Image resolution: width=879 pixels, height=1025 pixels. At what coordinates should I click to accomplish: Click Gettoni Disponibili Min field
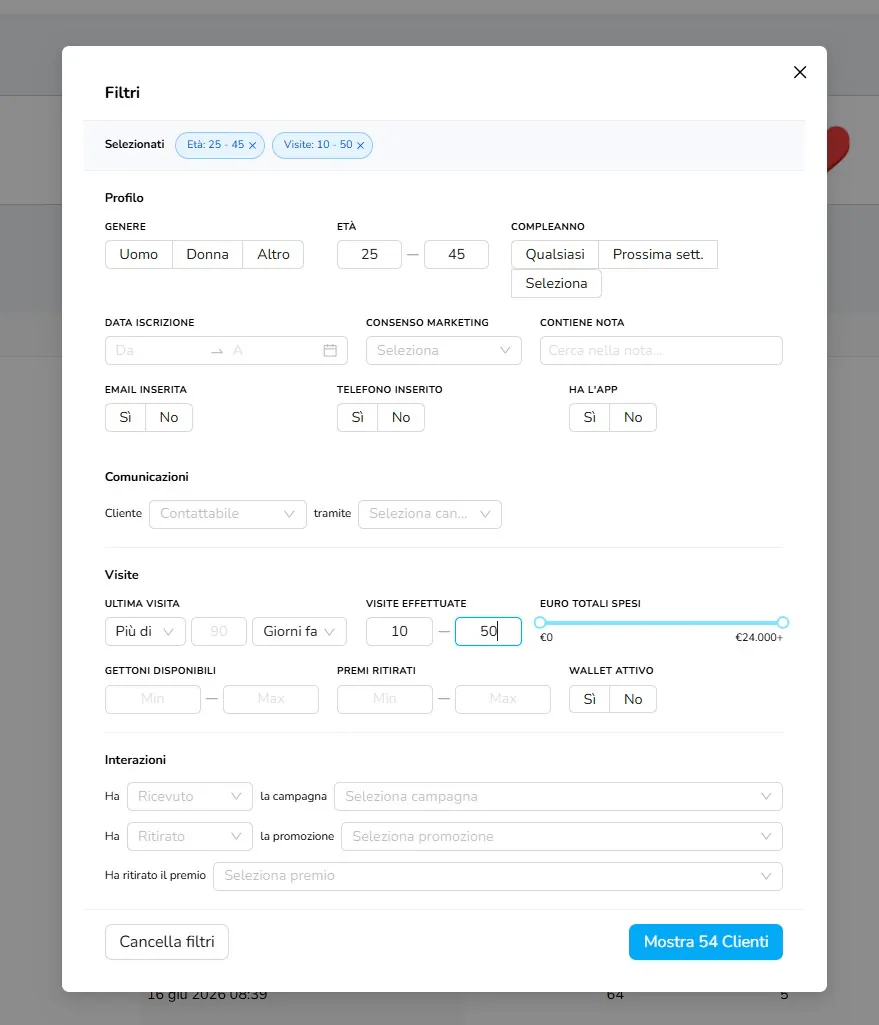click(x=153, y=699)
